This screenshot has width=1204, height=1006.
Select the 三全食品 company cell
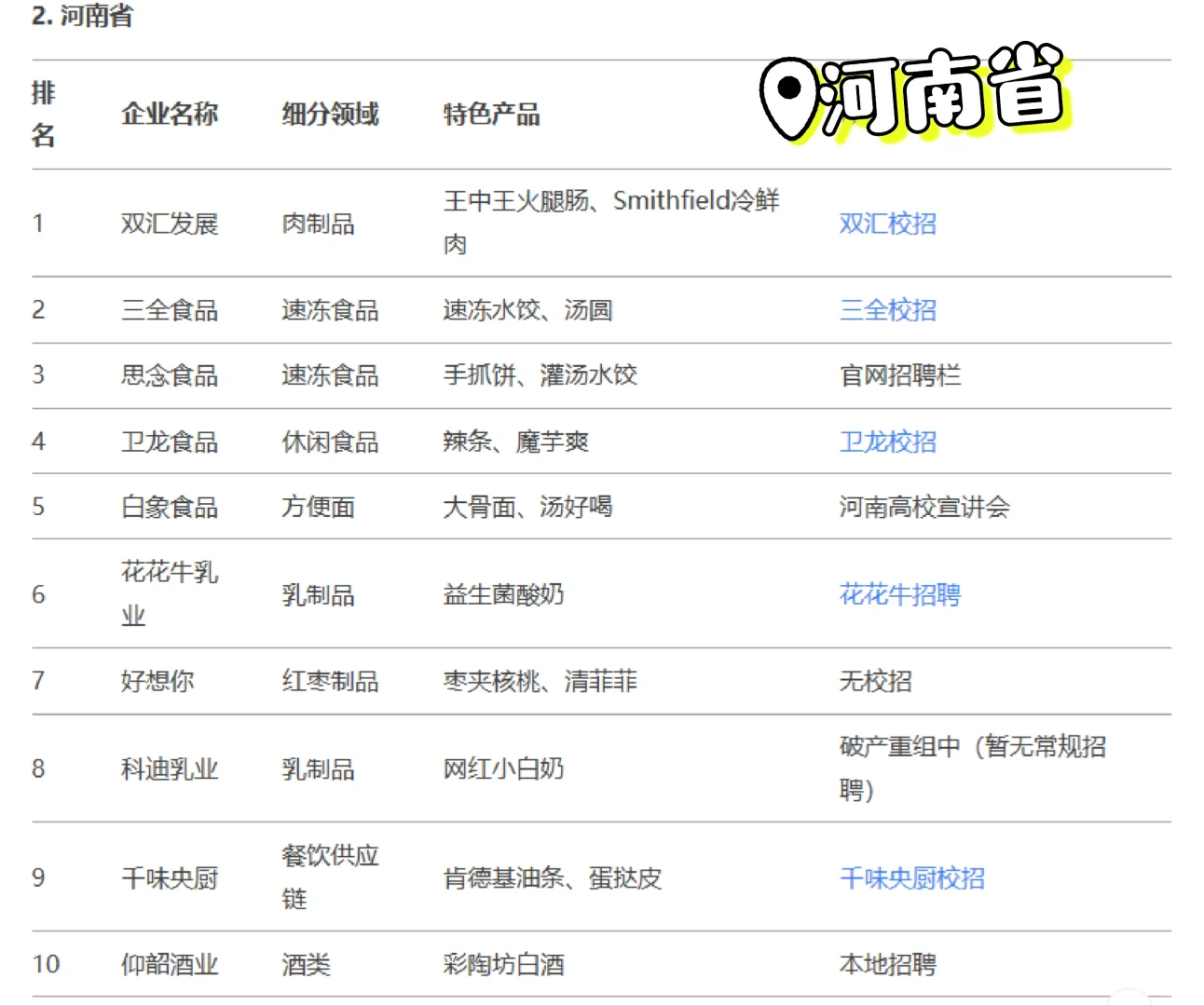pos(170,310)
